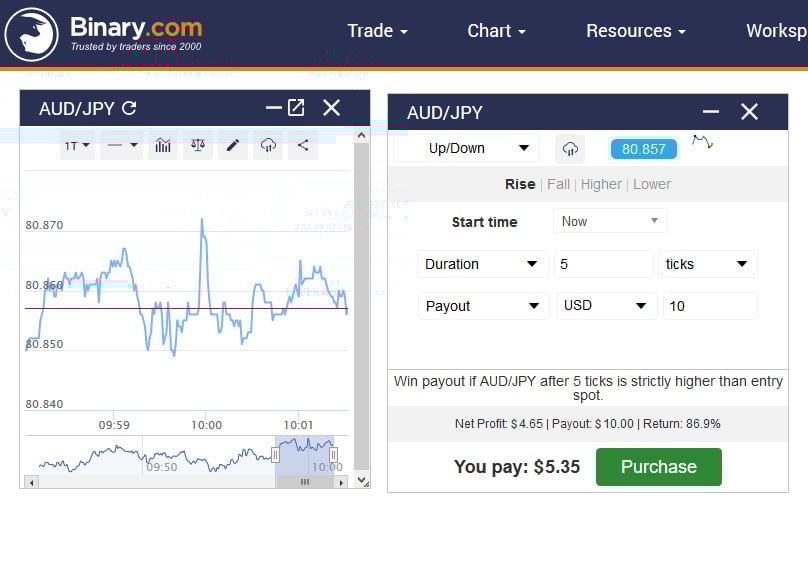Click the navigator horizontal scrollbar thumb
Screen dimensions: 808x585
coord(305,482)
